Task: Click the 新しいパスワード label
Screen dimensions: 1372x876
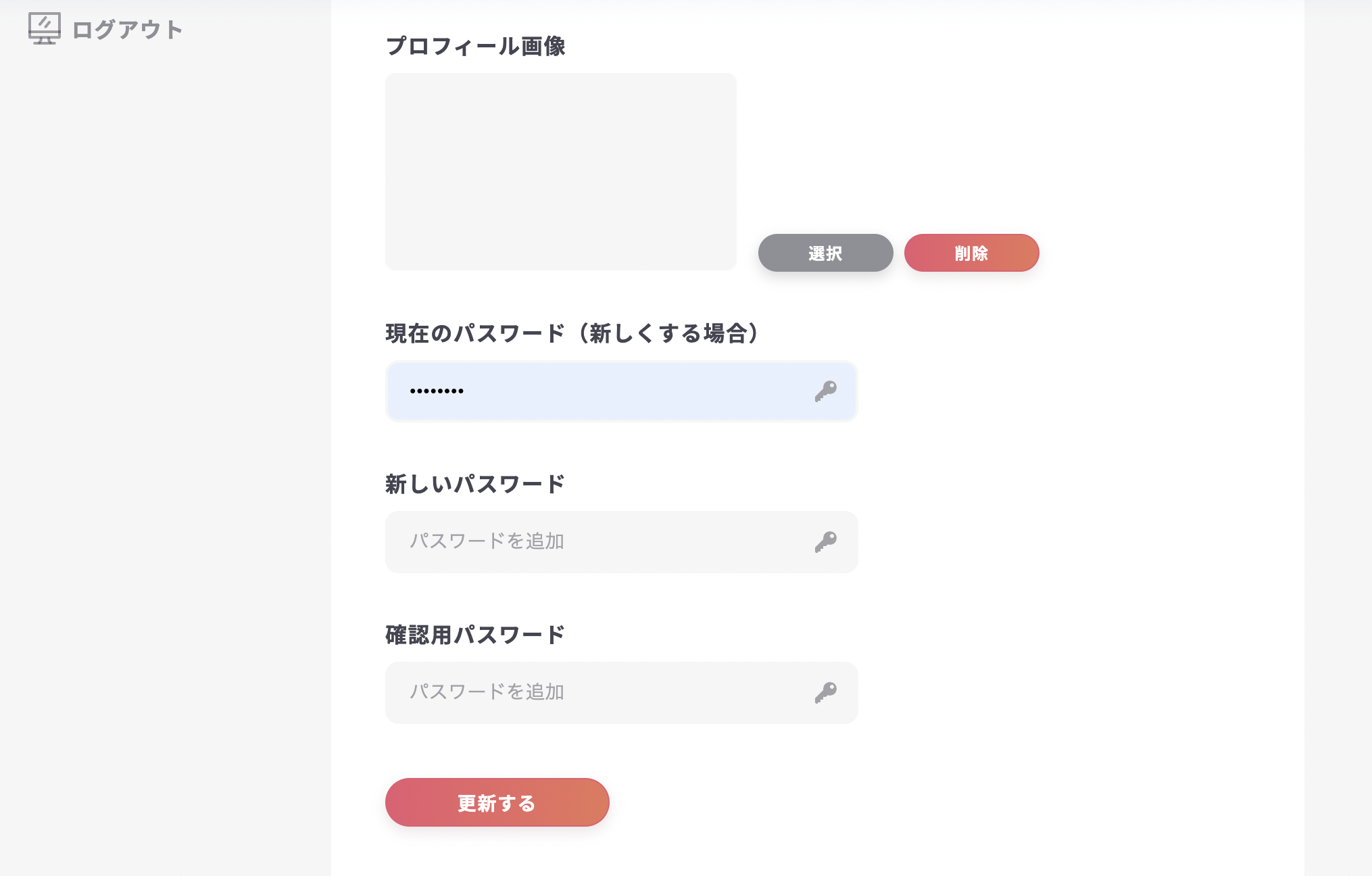Action: (475, 483)
